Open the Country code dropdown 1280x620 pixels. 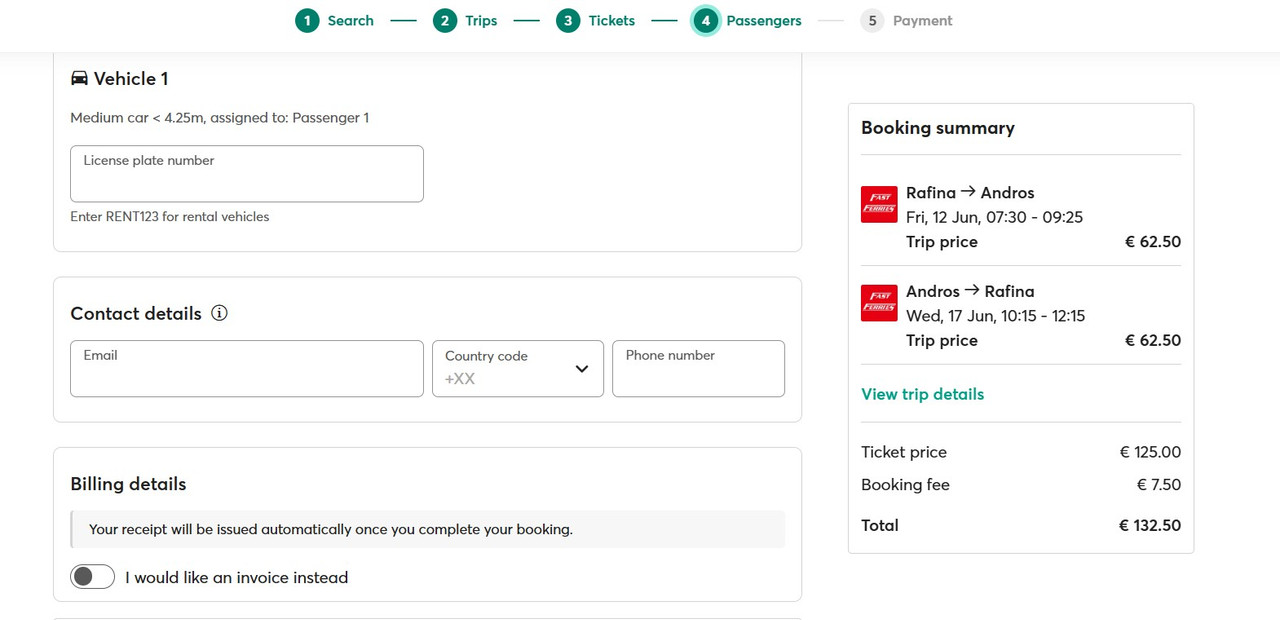518,368
